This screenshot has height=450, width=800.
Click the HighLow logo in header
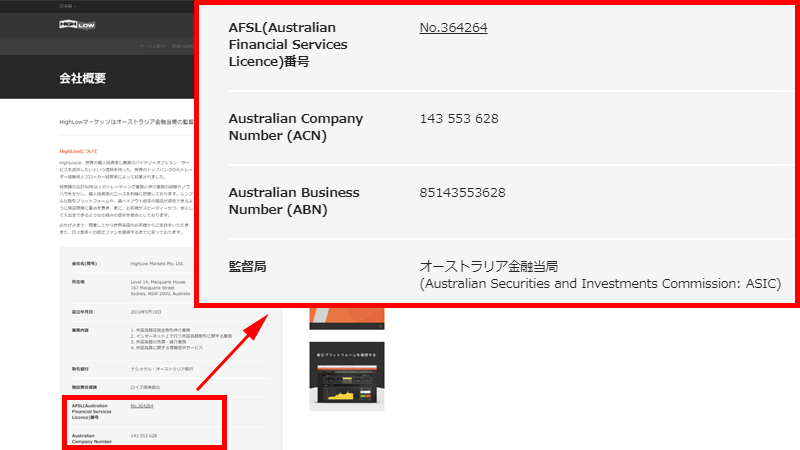pyautogui.click(x=77, y=24)
